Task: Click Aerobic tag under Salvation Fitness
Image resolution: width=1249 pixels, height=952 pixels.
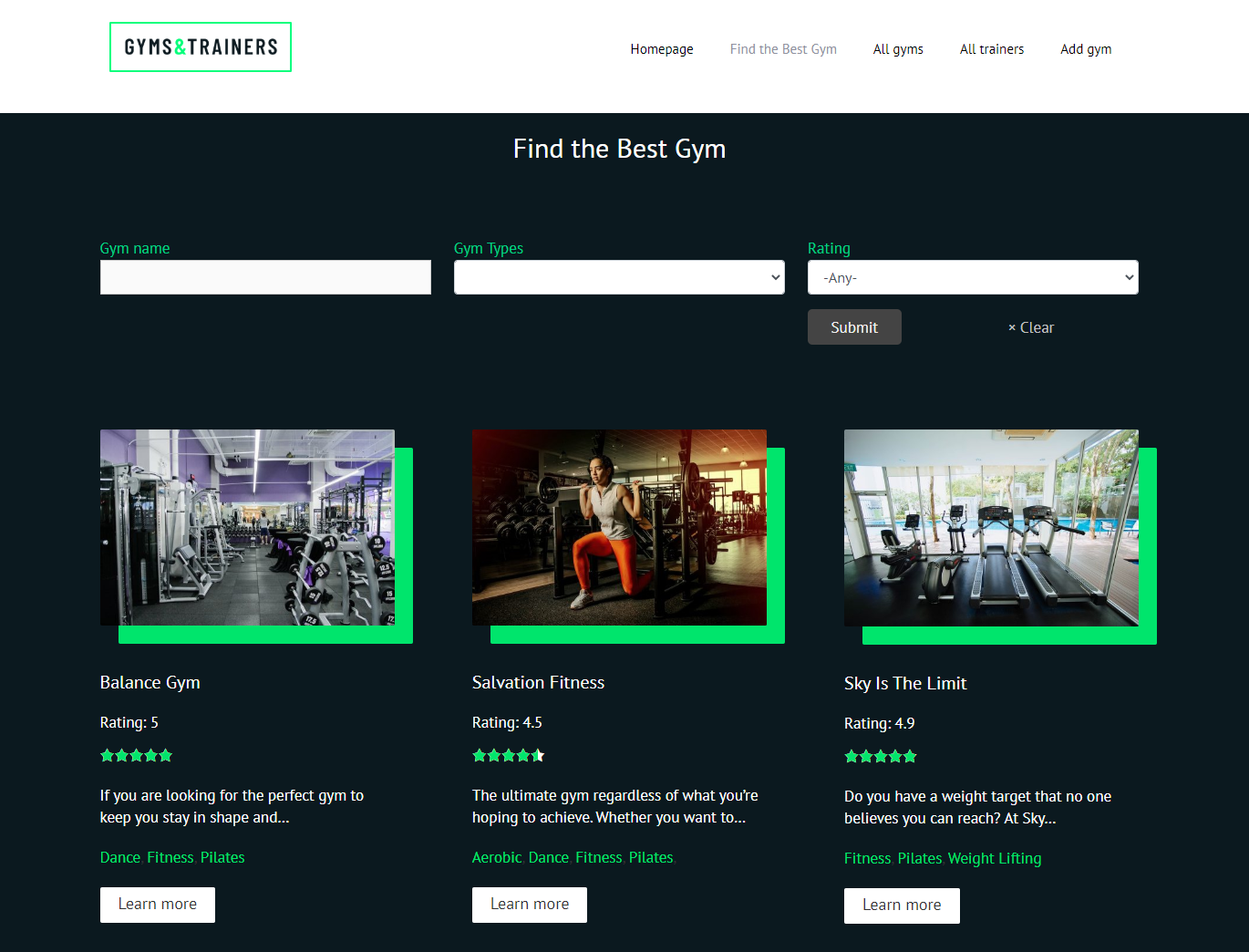Action: pos(497,857)
